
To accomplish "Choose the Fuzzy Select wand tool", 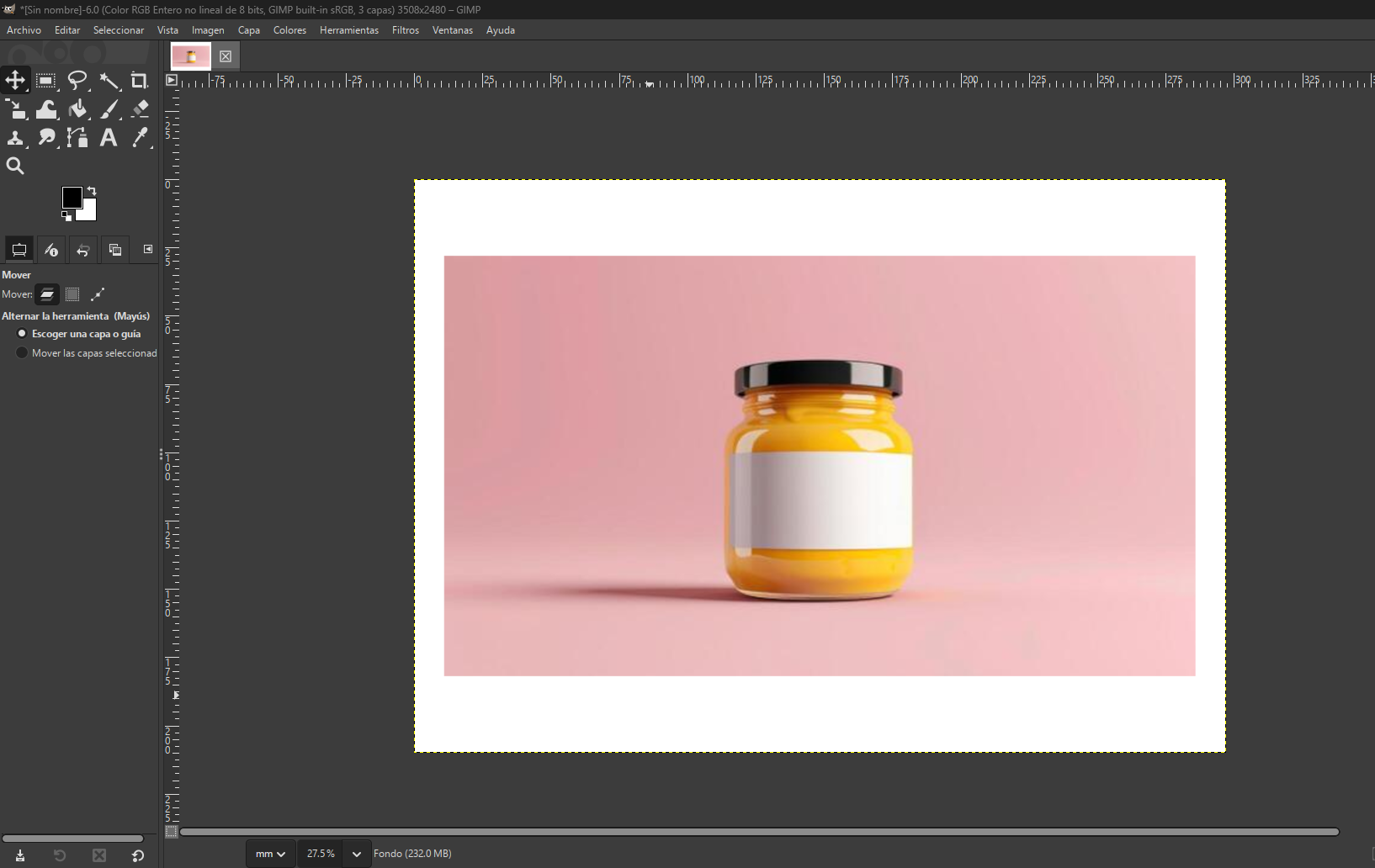I will coord(109,81).
